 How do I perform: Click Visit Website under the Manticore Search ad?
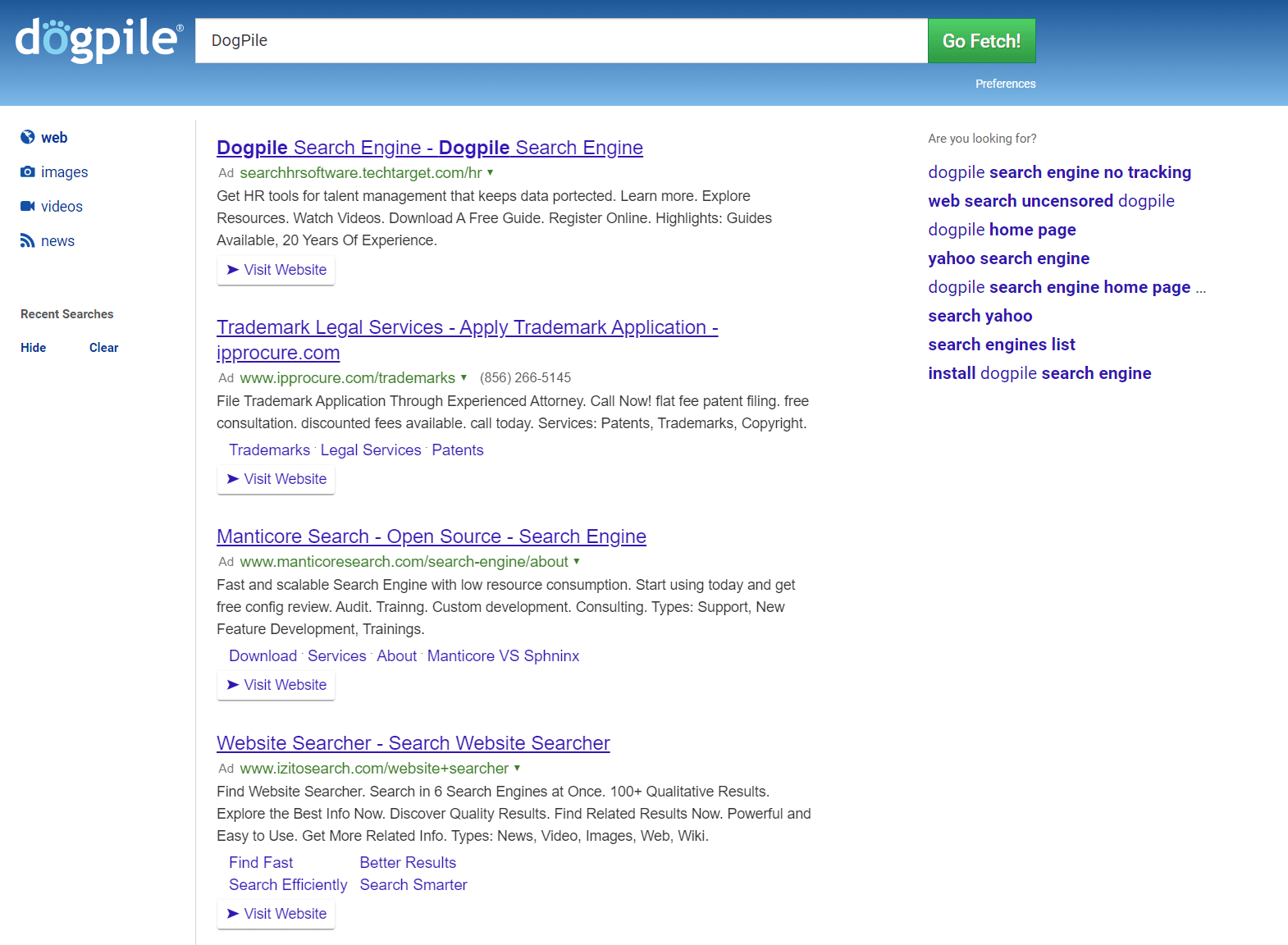[x=276, y=685]
